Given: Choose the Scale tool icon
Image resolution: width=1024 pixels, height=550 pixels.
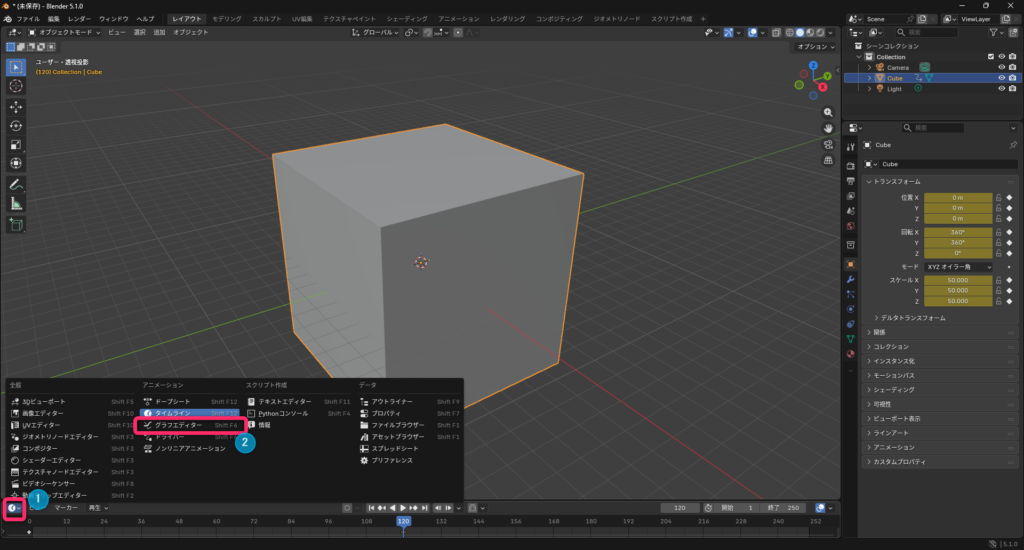Looking at the screenshot, I should pos(16,144).
